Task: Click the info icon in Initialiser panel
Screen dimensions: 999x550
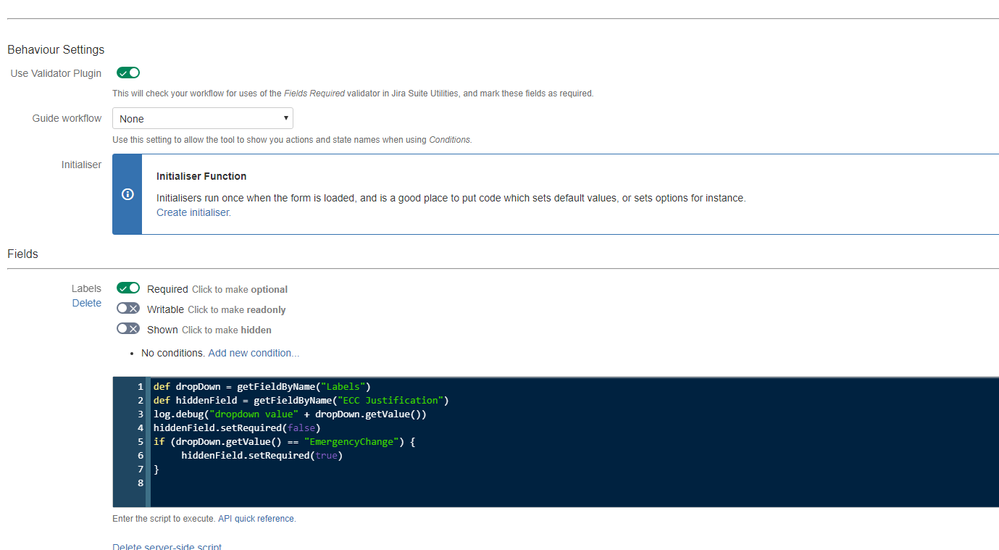Action: click(127, 194)
